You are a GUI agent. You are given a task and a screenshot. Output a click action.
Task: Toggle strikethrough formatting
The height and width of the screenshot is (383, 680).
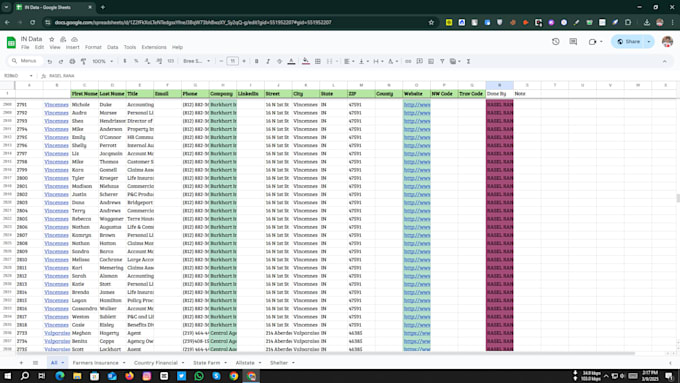click(x=279, y=61)
